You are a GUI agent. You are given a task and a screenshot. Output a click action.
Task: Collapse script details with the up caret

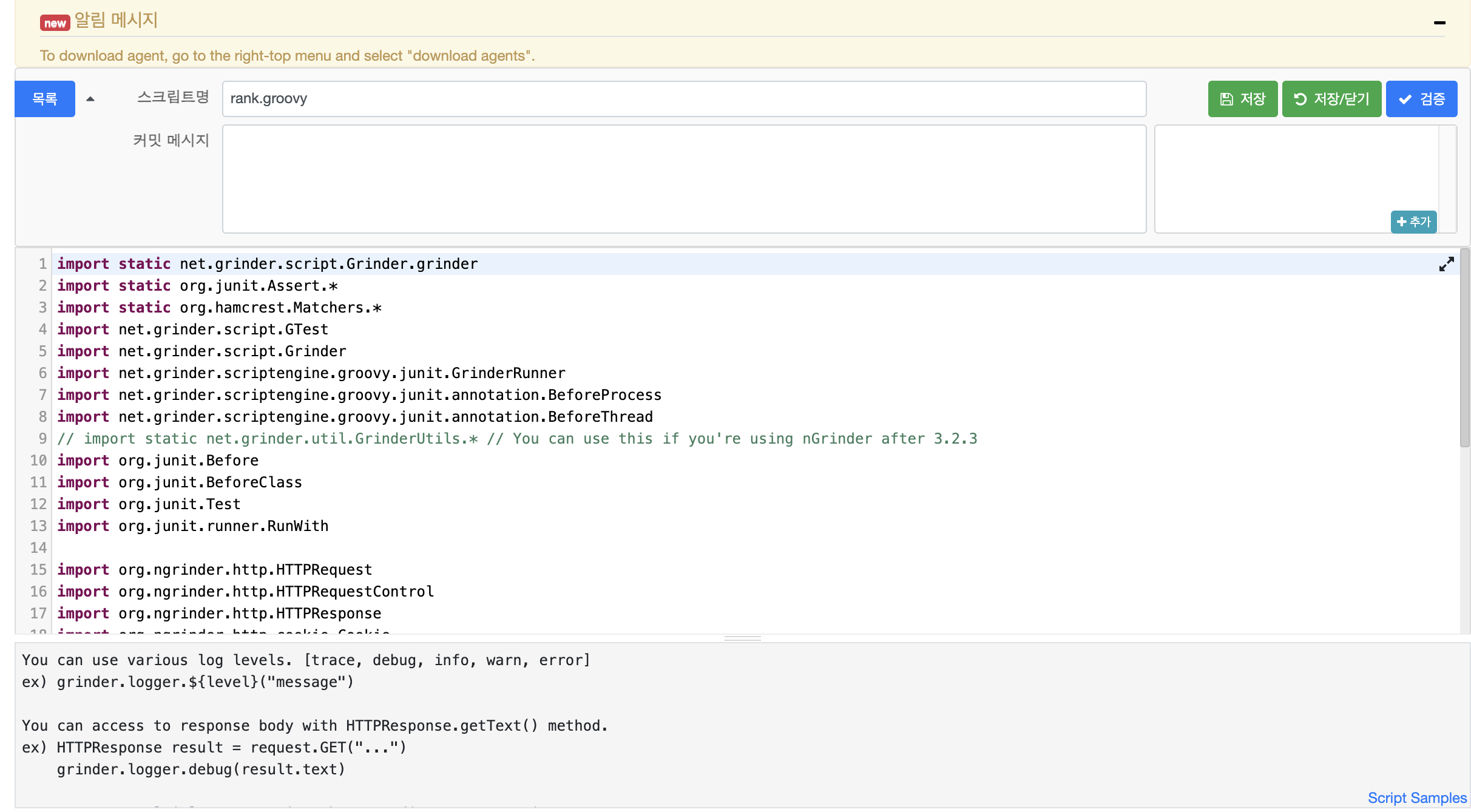click(90, 99)
